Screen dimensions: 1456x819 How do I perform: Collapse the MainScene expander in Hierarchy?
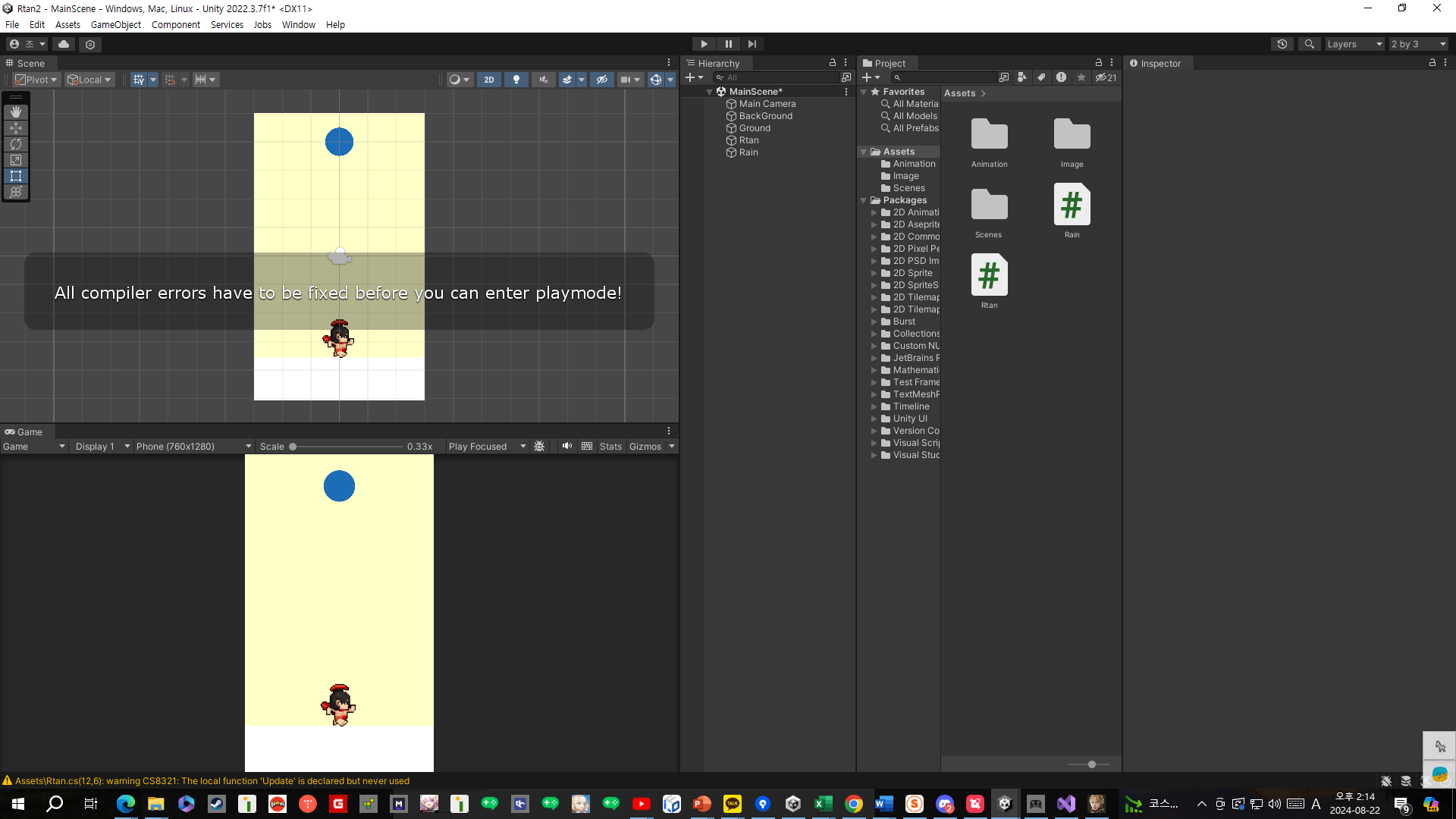coord(710,92)
